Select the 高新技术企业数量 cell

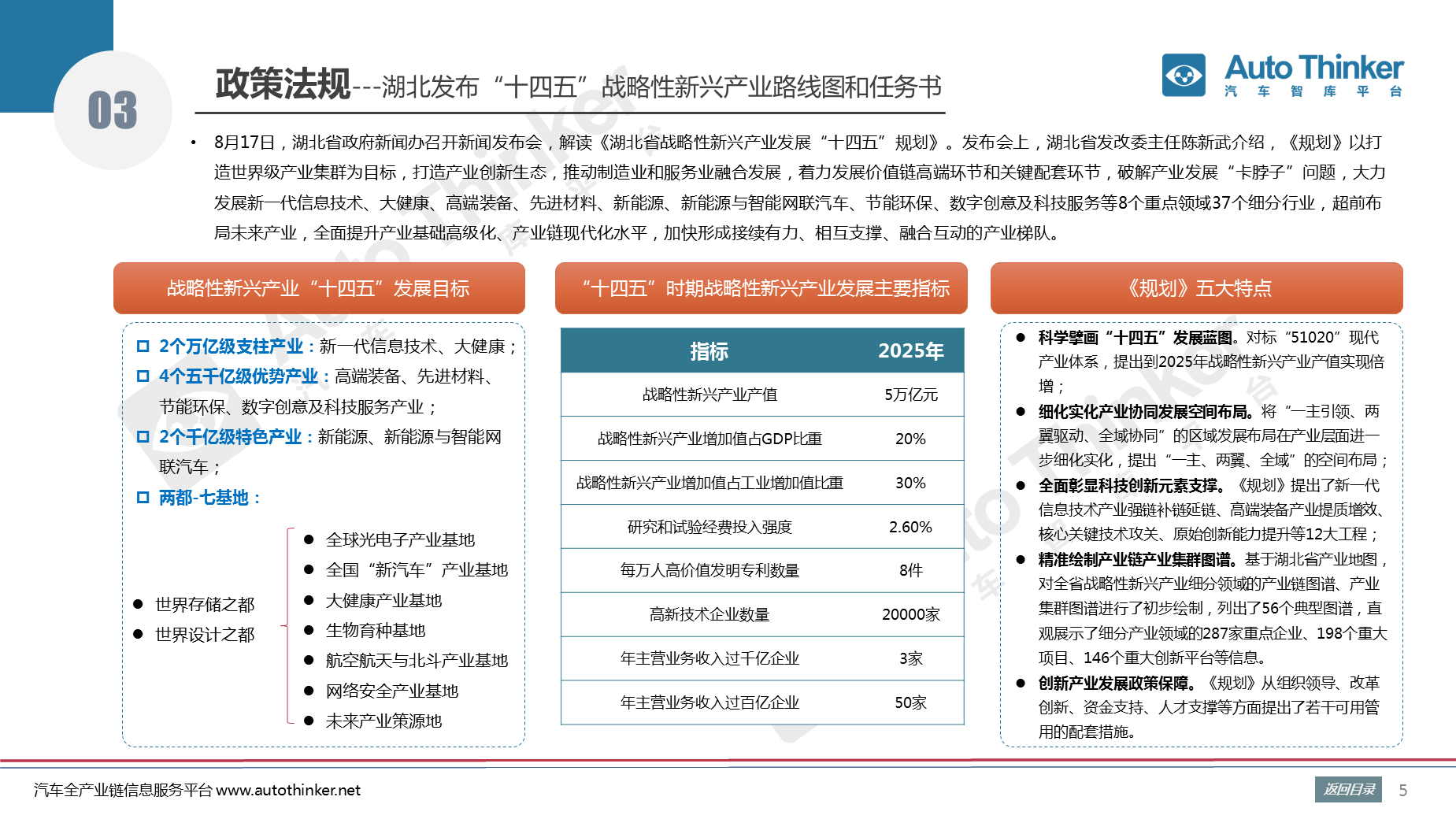coord(709,614)
